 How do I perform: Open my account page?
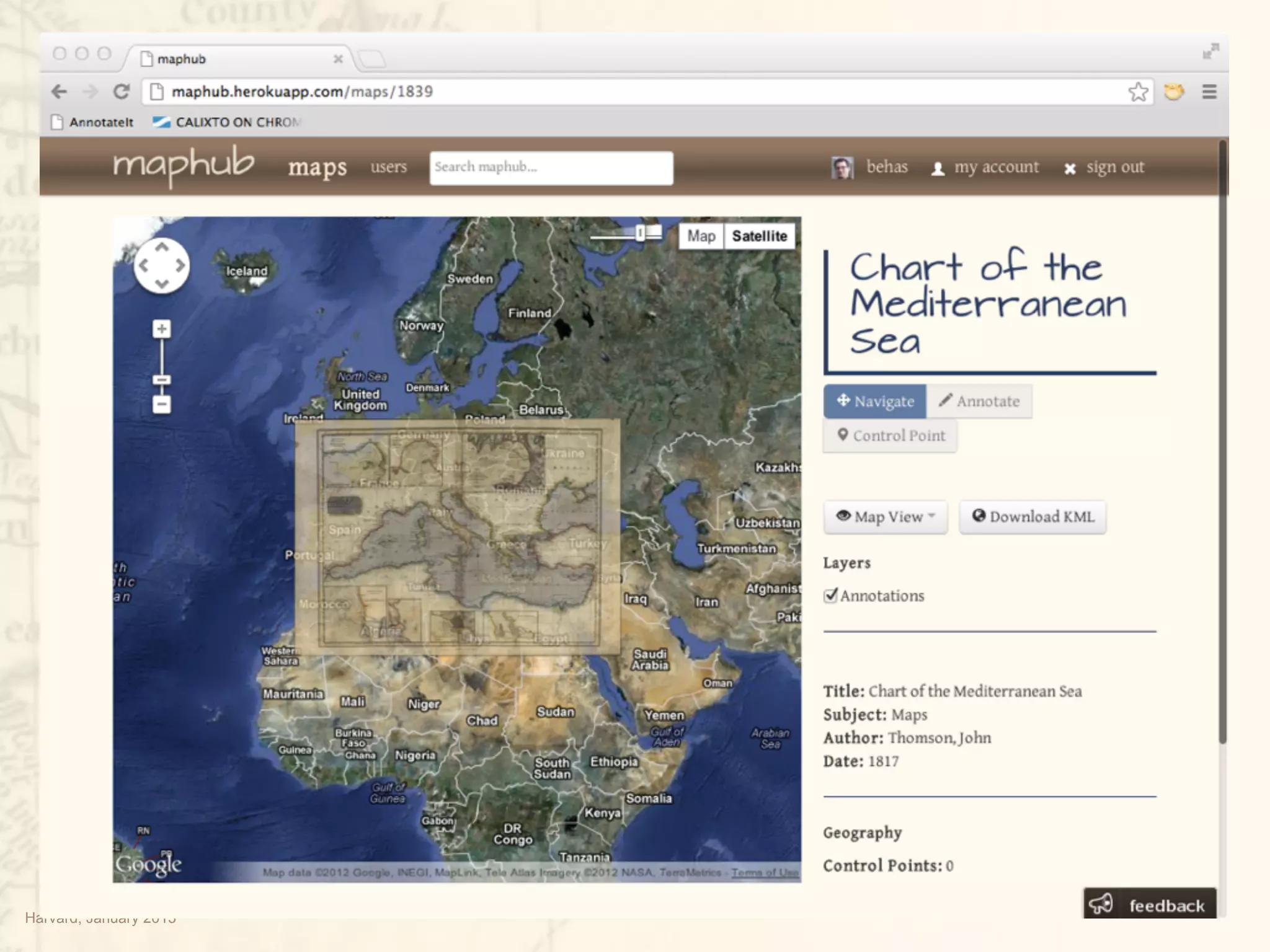click(x=985, y=167)
